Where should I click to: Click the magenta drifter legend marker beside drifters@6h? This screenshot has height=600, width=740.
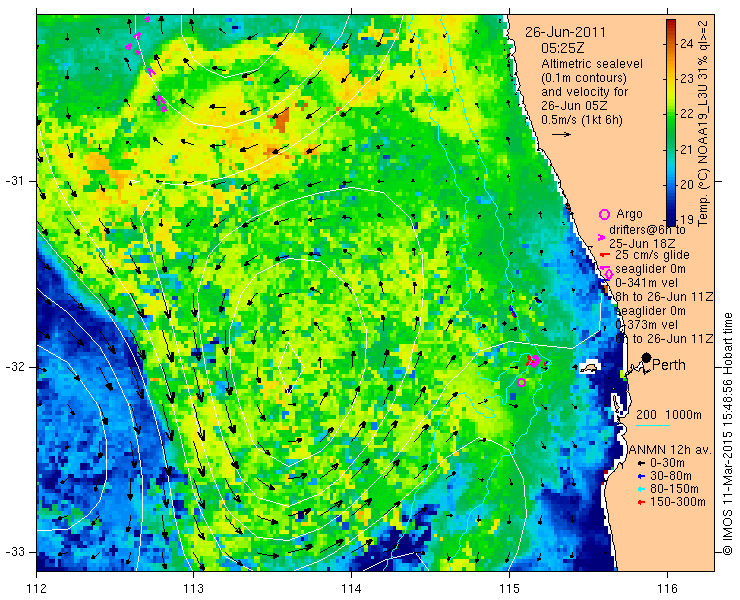click(601, 237)
